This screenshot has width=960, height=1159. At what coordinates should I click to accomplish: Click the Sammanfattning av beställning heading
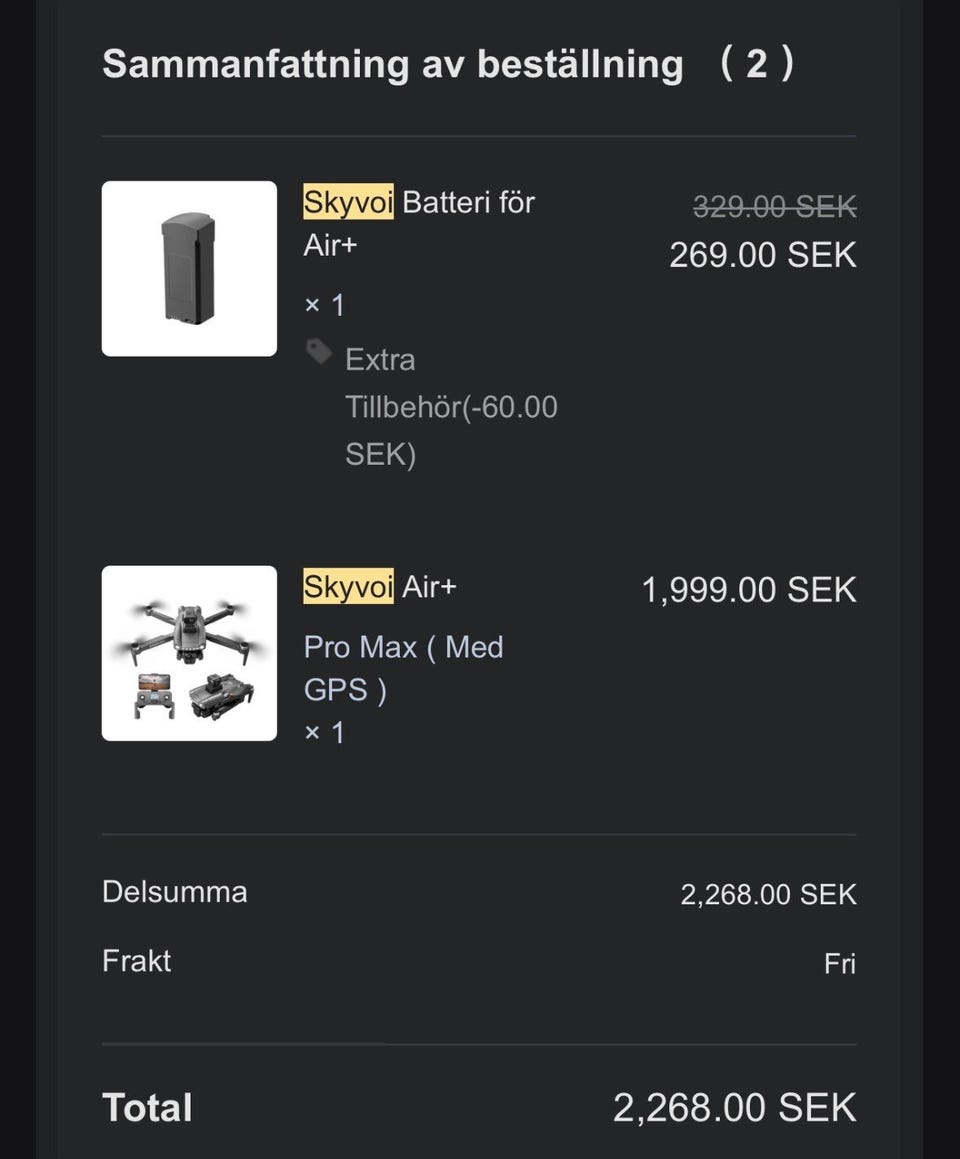point(392,65)
